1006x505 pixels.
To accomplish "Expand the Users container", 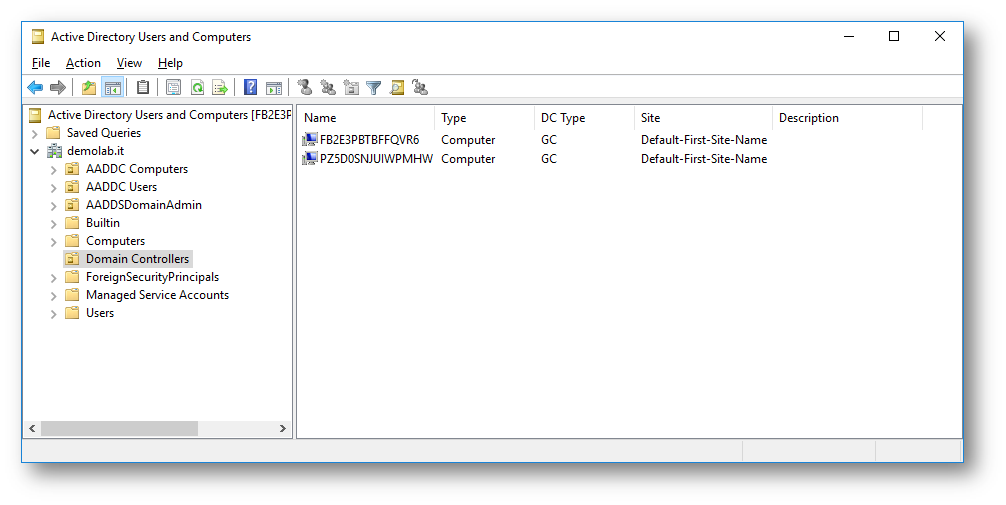I will click(54, 313).
